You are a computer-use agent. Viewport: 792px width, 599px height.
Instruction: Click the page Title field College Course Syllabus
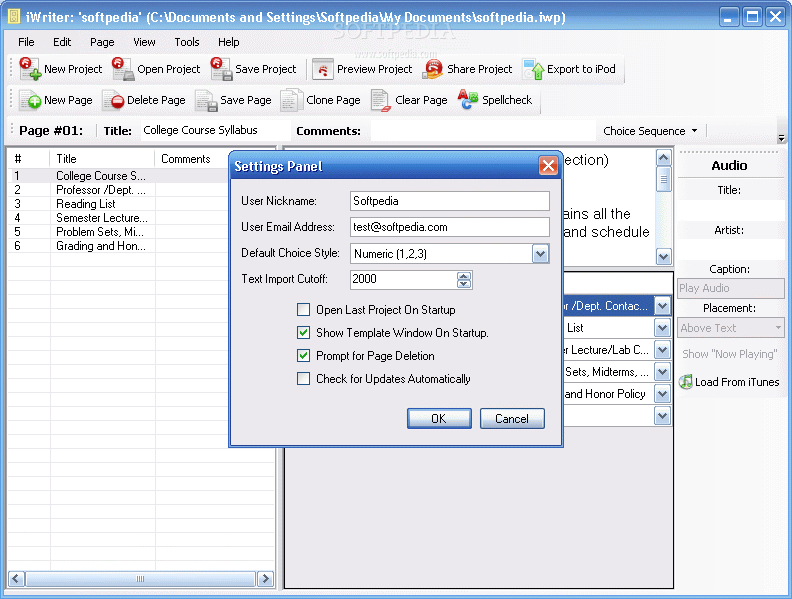pyautogui.click(x=216, y=130)
